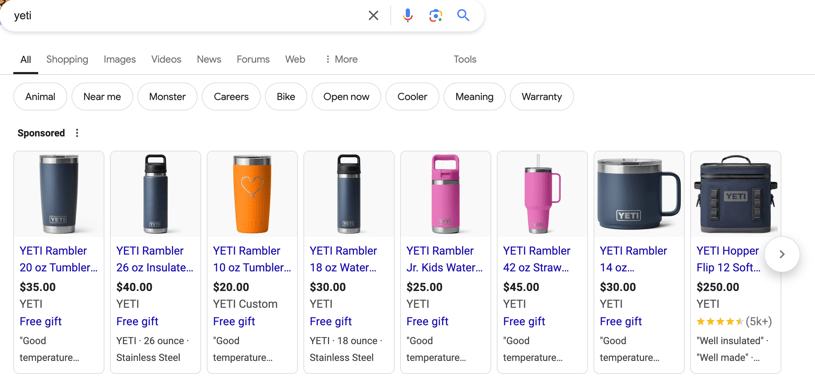Start voice search with microphone icon
815x391 pixels.
408,16
